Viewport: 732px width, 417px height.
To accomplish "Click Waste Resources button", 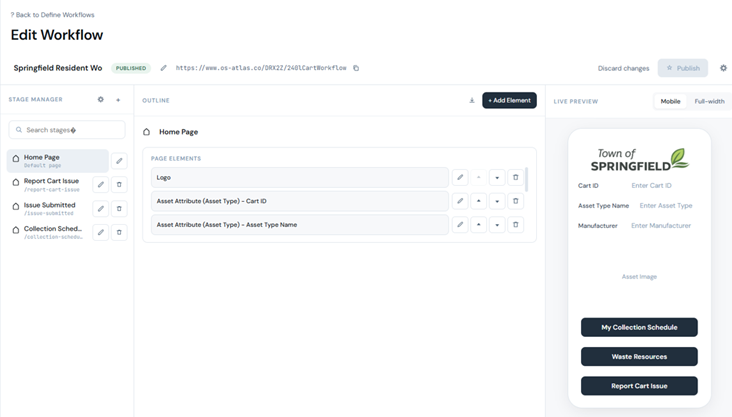I will pos(639,357).
